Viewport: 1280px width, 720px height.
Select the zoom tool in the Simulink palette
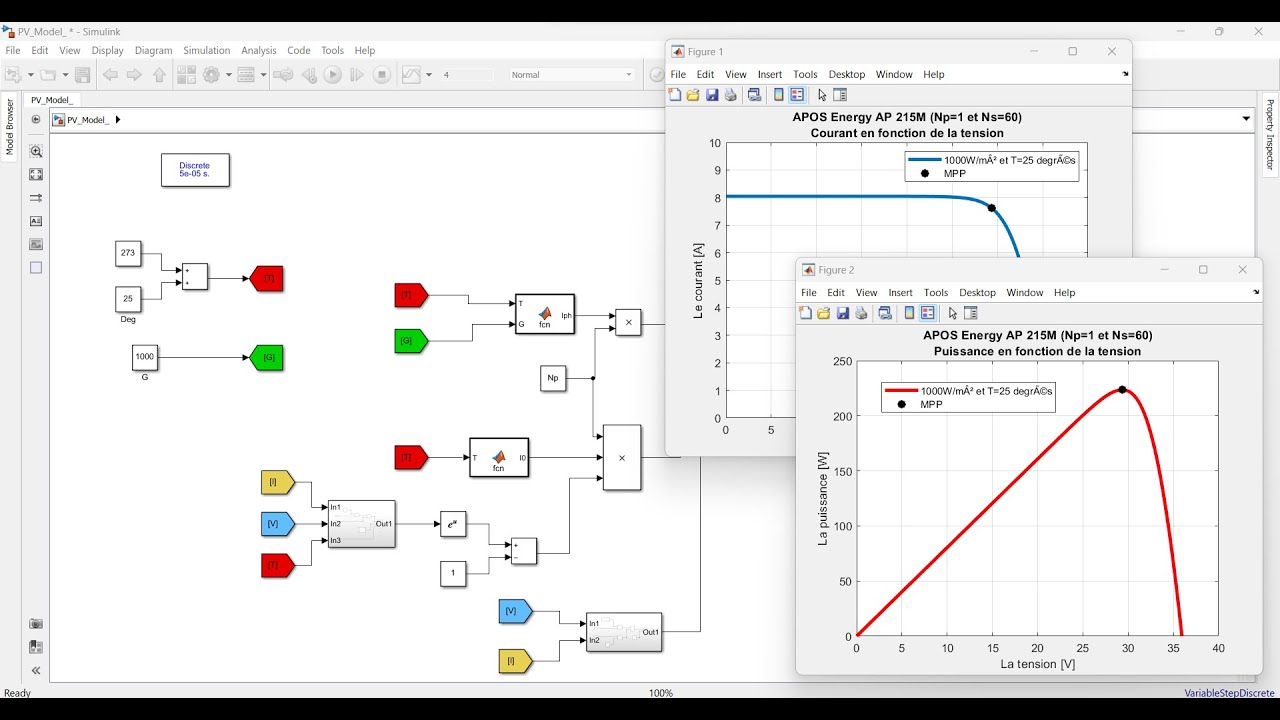(x=36, y=151)
